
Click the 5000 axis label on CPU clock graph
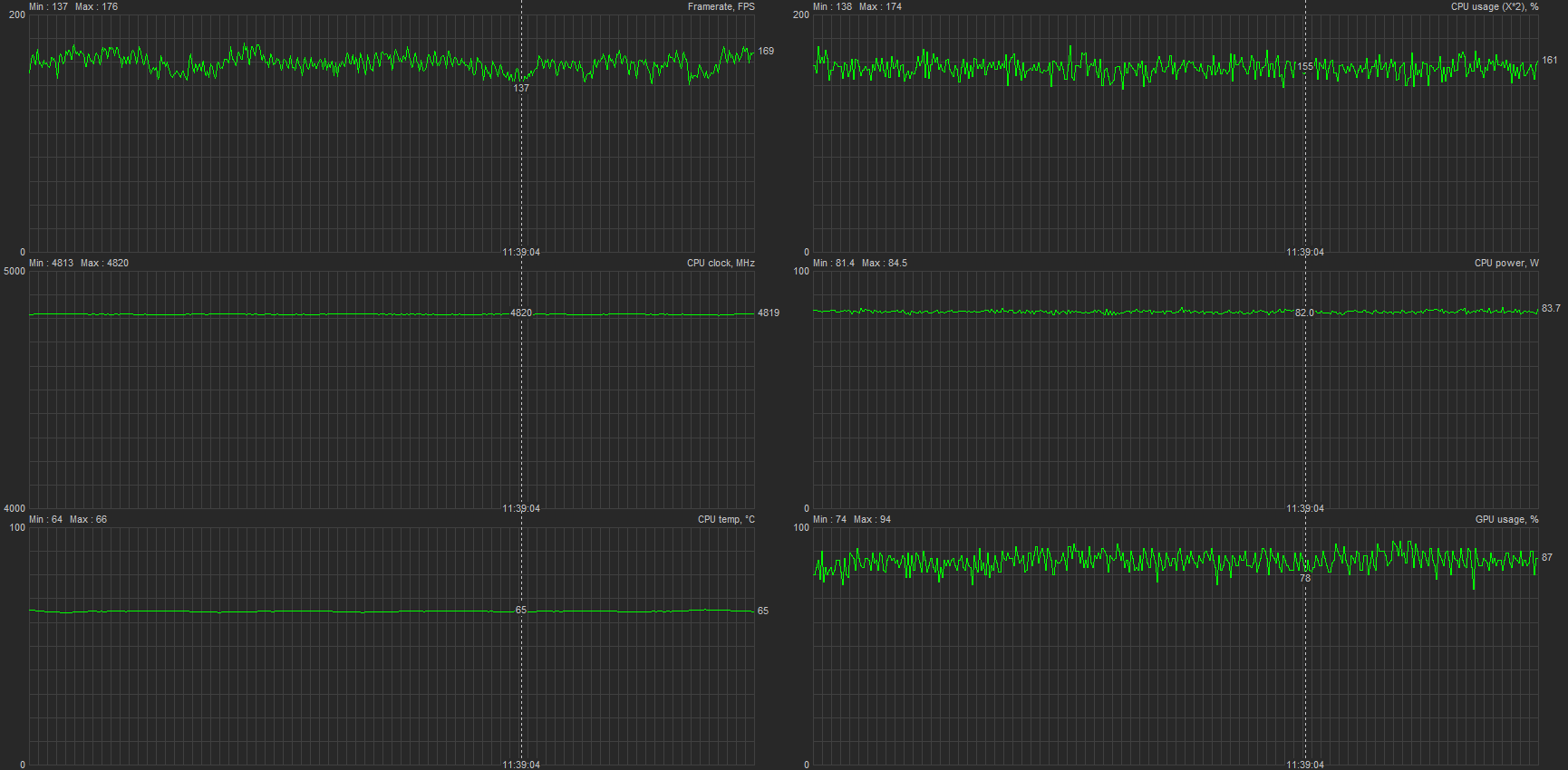15,272
